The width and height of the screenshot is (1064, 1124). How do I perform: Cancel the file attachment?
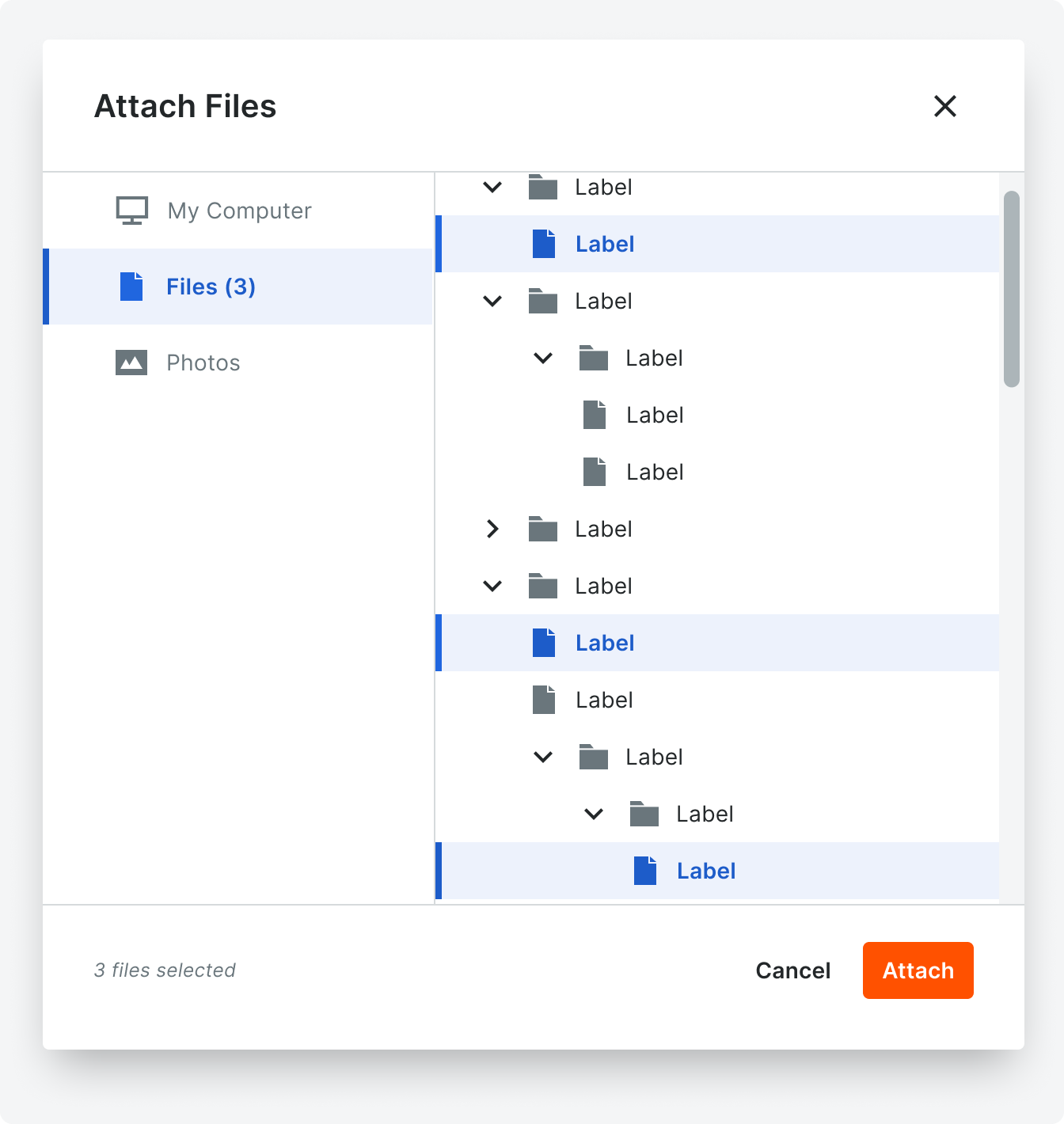(793, 970)
